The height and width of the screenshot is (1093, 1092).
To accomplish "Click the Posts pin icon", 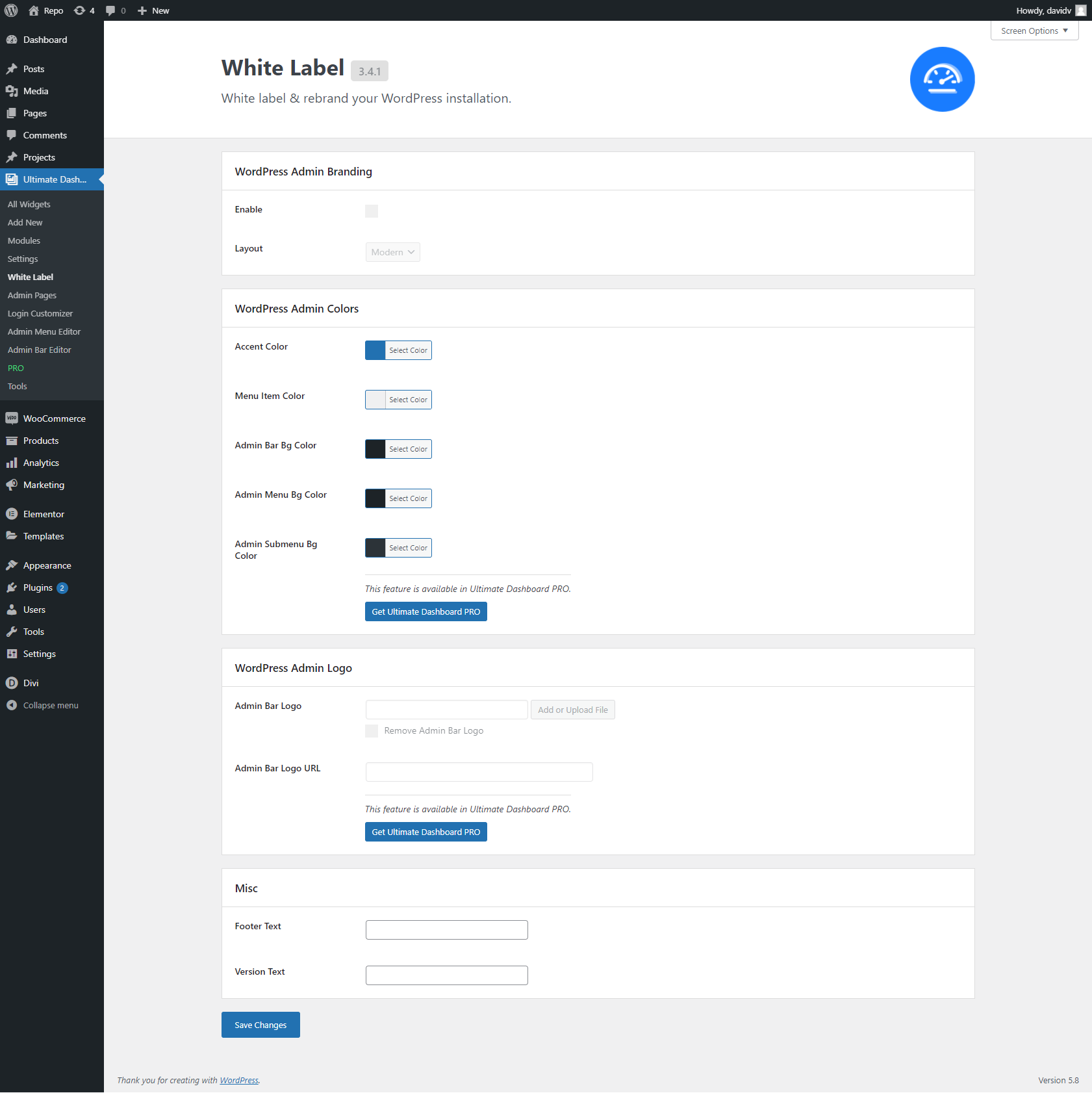I will [12, 69].
